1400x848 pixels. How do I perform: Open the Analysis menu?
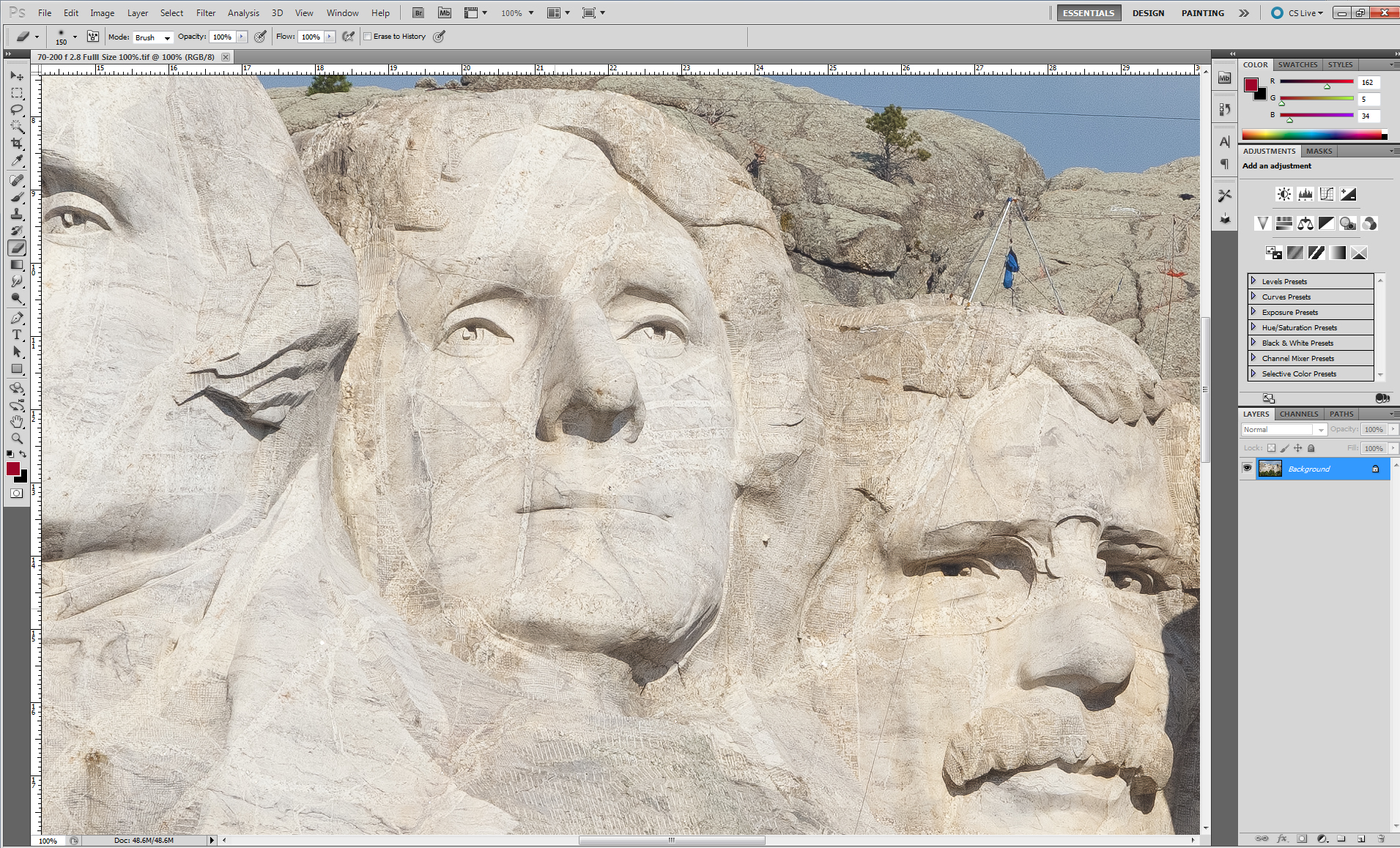coord(243,12)
